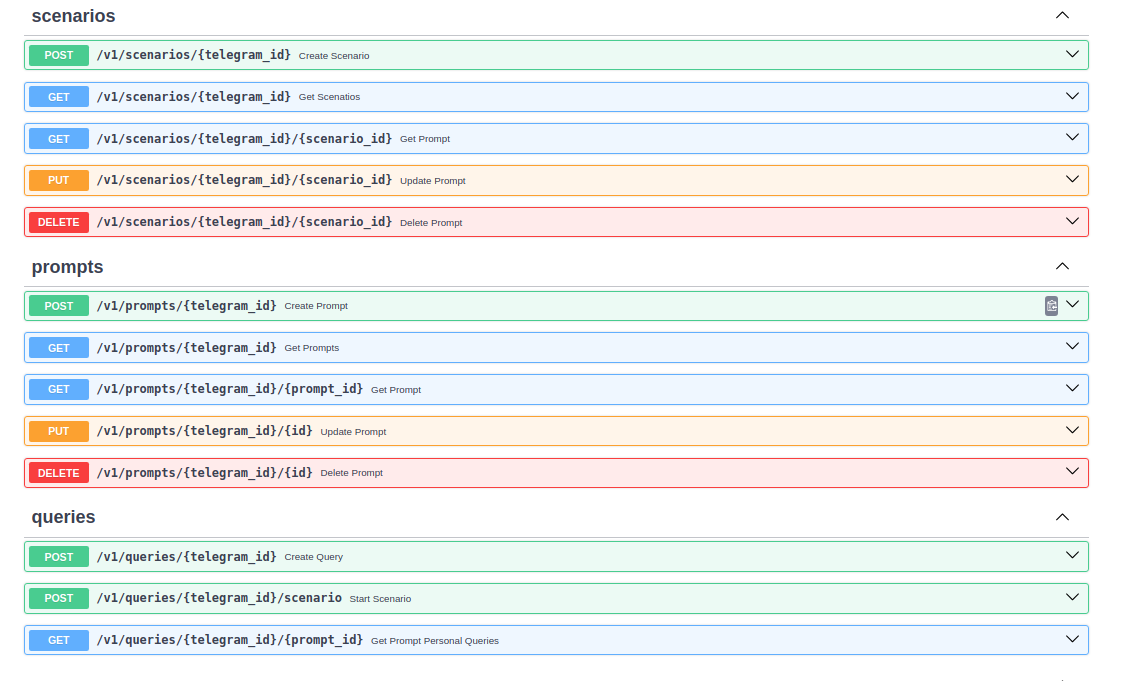Expand the POST Create Scenario endpoint chevron

click(1072, 55)
